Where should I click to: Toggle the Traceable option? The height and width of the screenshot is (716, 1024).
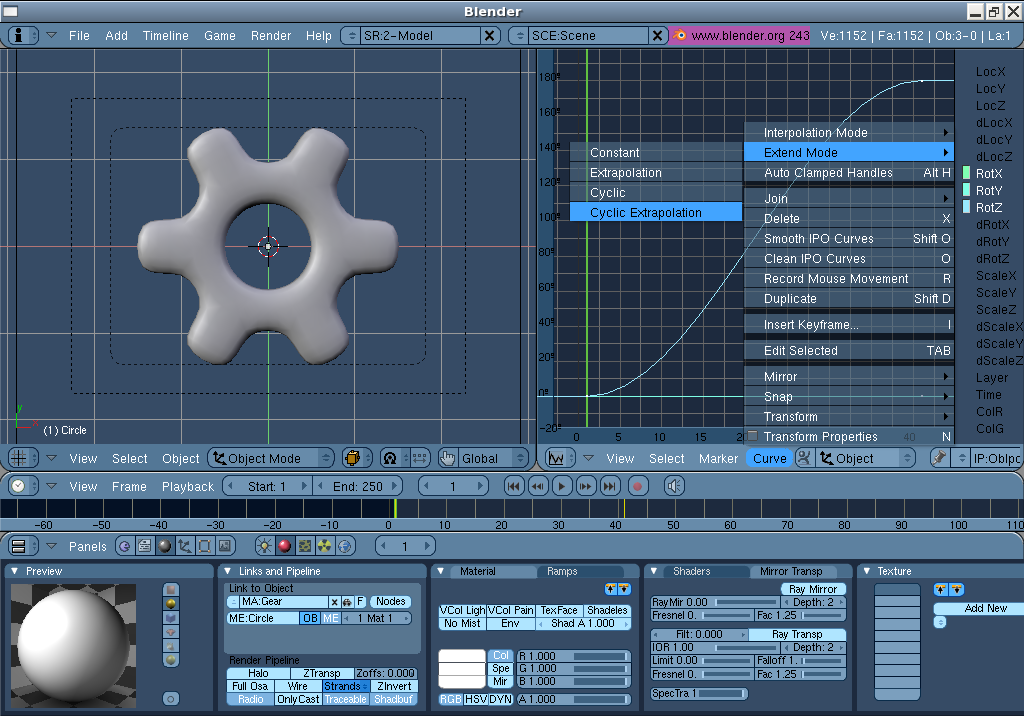[x=345, y=699]
